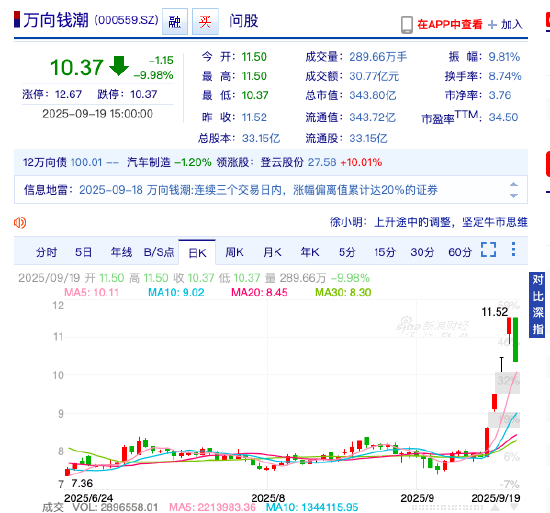This screenshot has width=550, height=513.
Task: Click the plus icon to add stock
Action: click(x=492, y=25)
